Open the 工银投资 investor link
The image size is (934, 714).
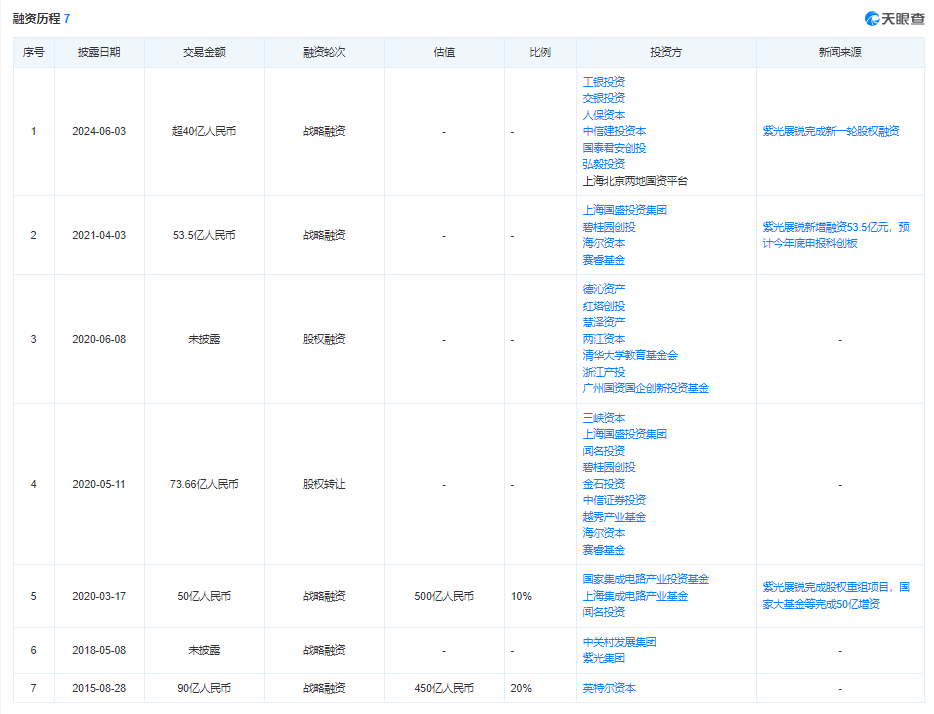tap(603, 82)
